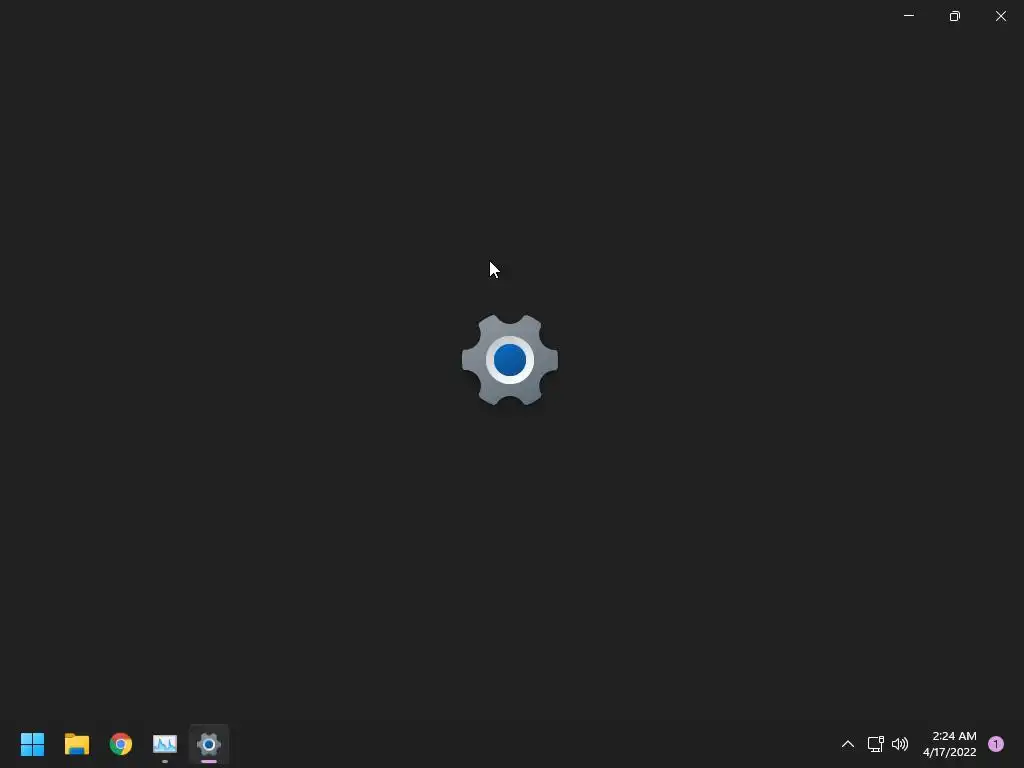Image resolution: width=1024 pixels, height=768 pixels.
Task: Open the Windows Start menu
Action: pyautogui.click(x=32, y=744)
